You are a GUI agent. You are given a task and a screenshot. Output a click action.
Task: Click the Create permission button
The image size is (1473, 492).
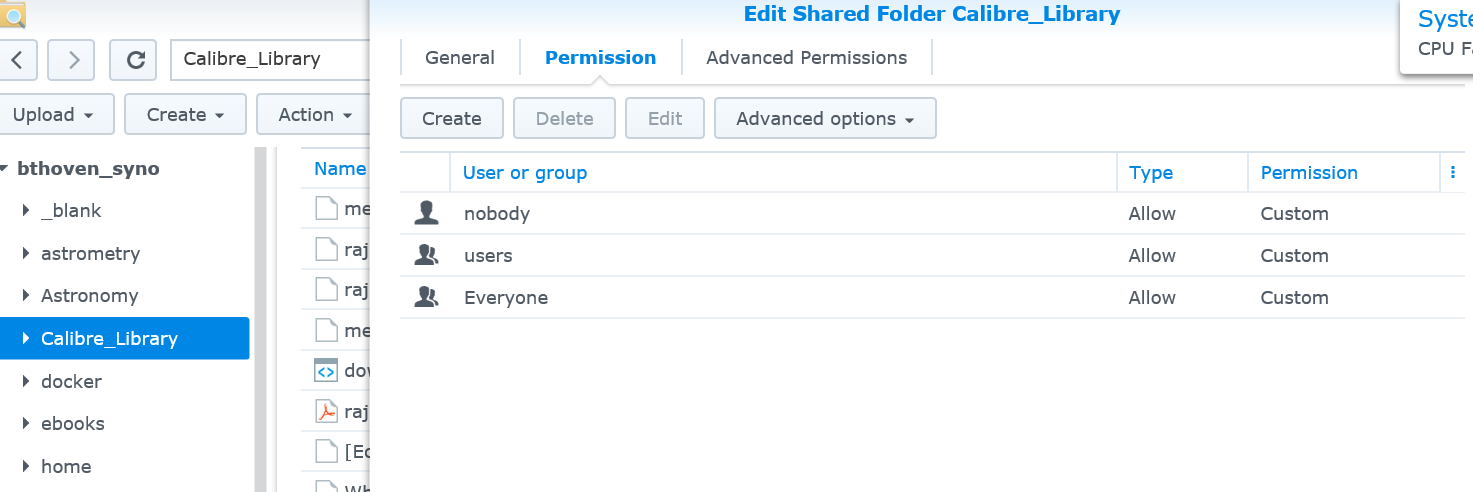pos(451,118)
